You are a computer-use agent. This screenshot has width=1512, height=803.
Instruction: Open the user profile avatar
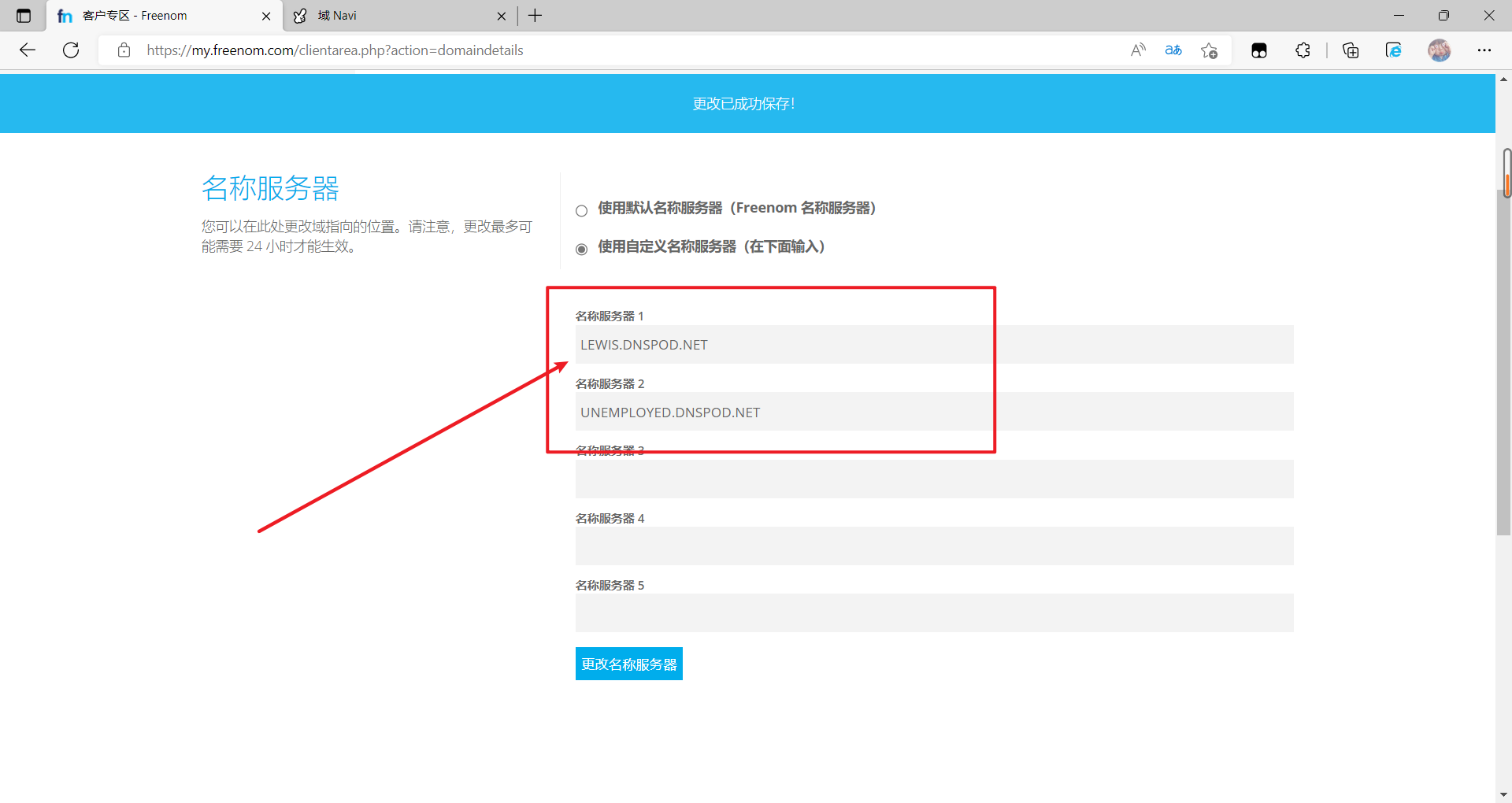(x=1440, y=50)
